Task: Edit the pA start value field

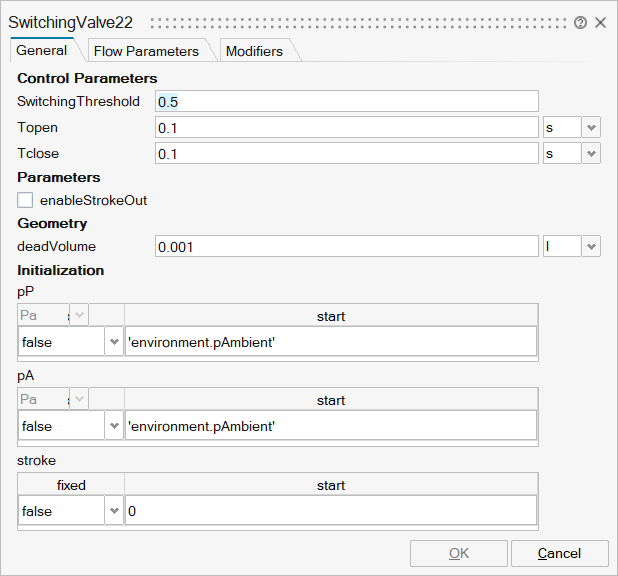Action: coord(330,426)
